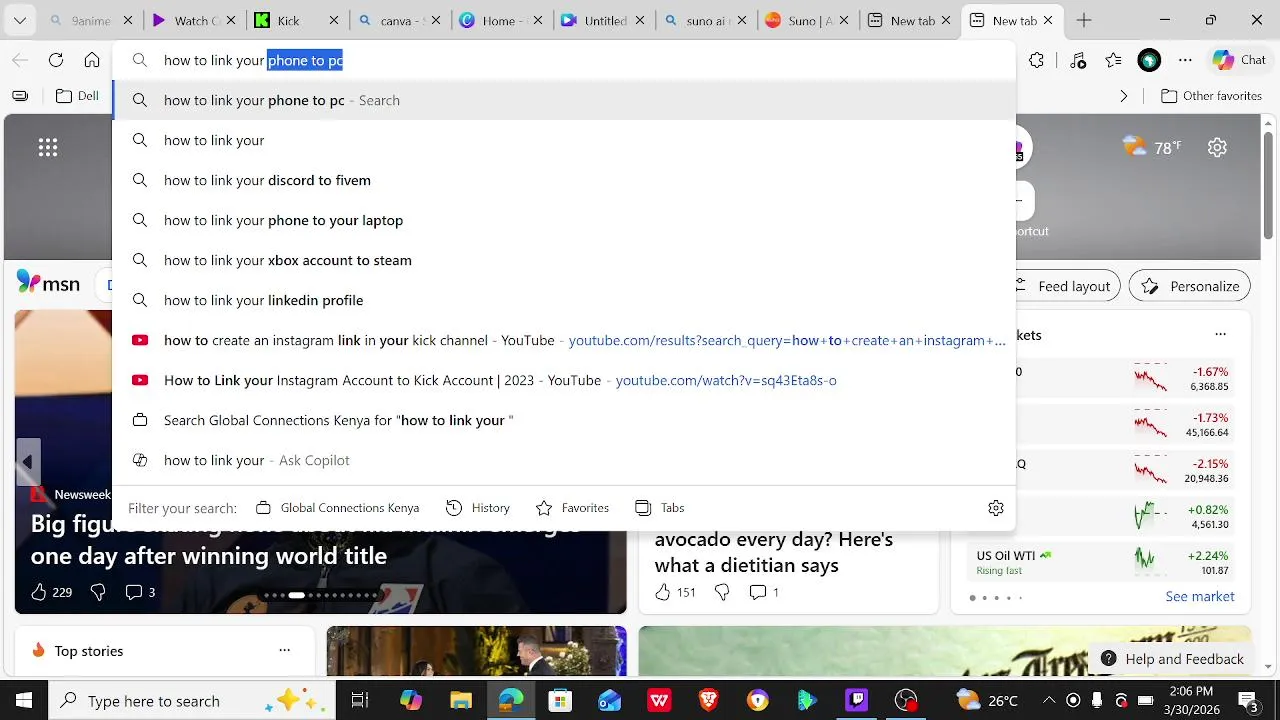The width and height of the screenshot is (1280, 720).
Task: Show hidden system tray icons chevron
Action: tap(1049, 700)
